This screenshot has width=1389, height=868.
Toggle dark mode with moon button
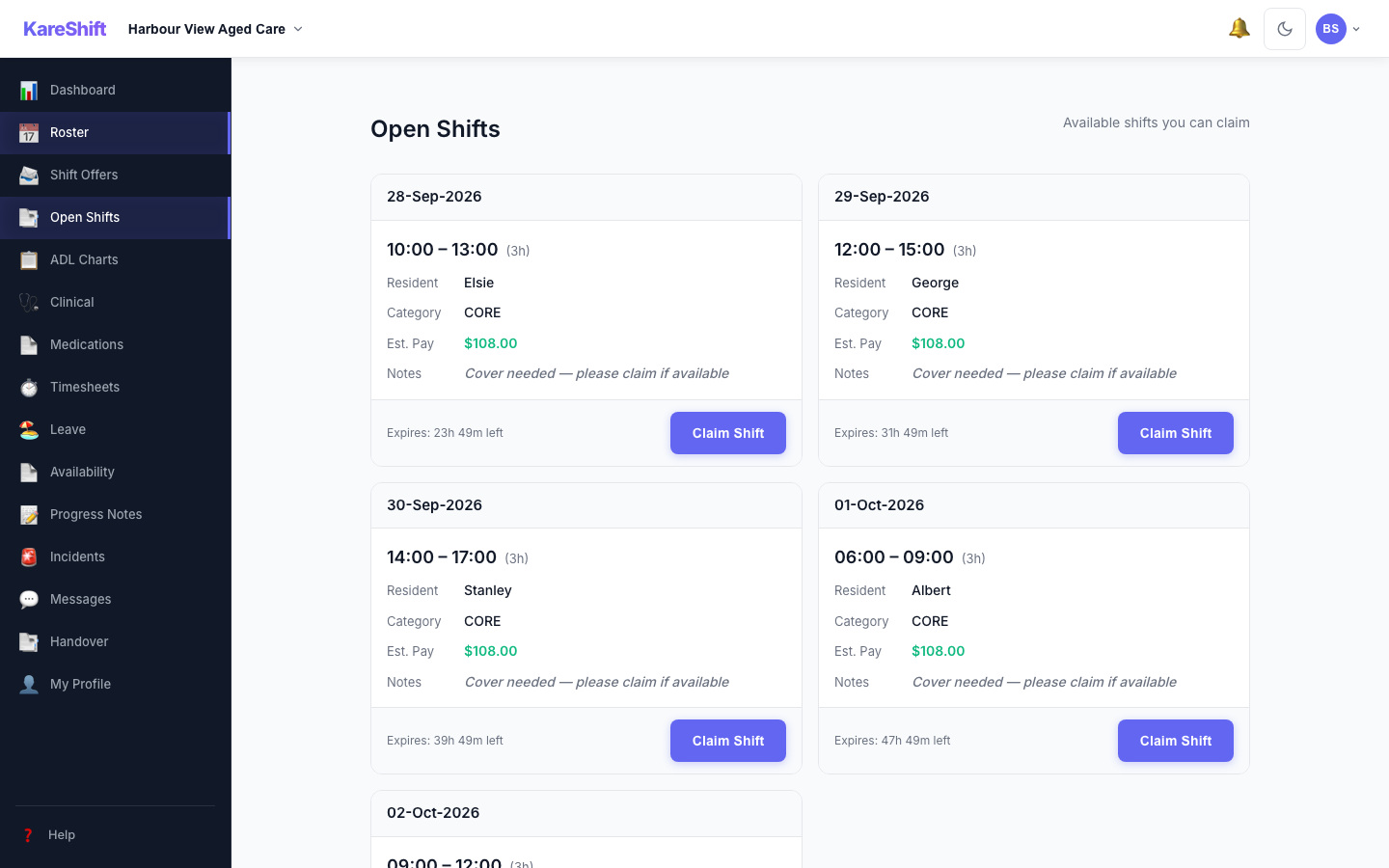click(x=1285, y=29)
